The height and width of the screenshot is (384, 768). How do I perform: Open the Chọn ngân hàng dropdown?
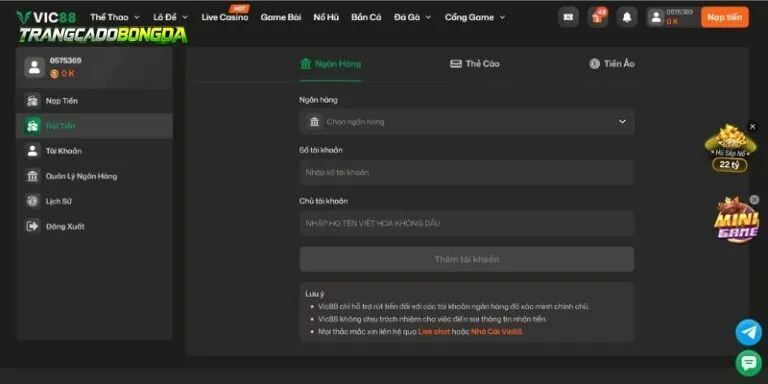[x=467, y=121]
